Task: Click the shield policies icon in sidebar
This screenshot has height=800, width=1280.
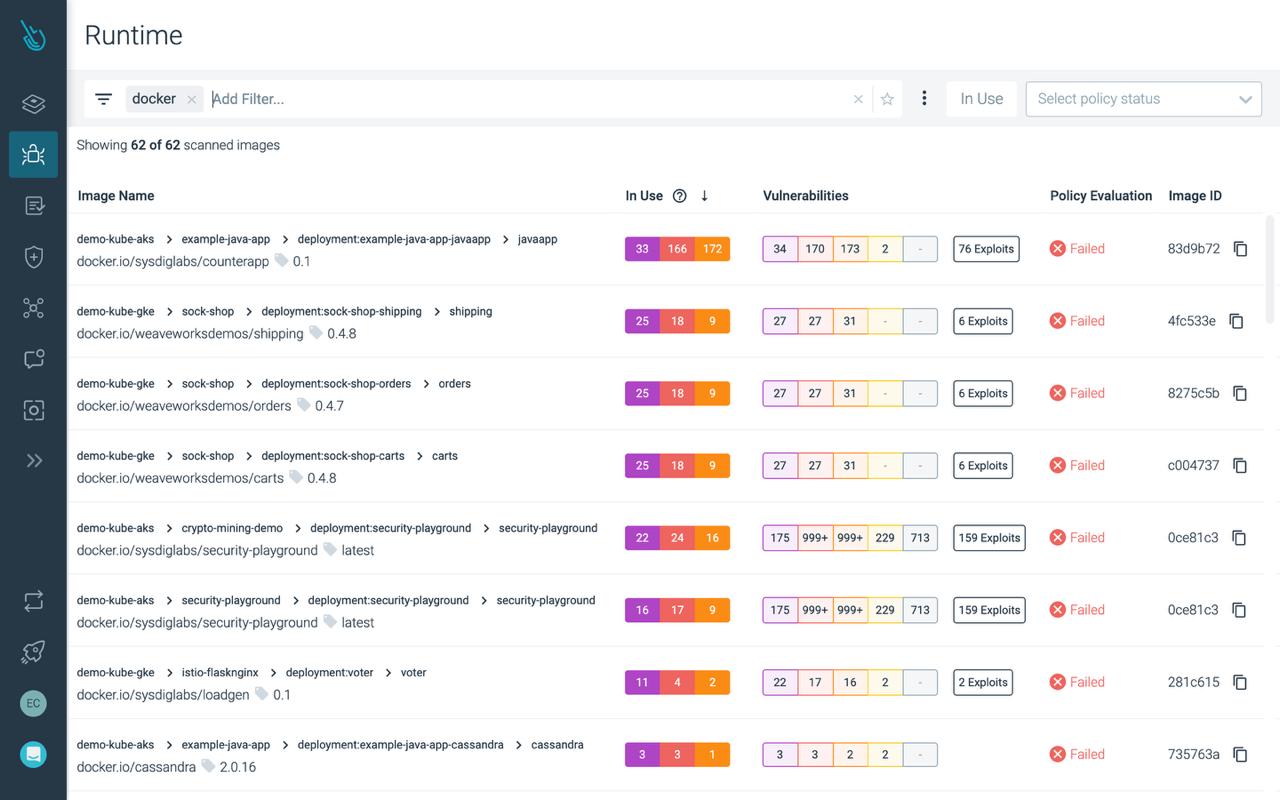Action: (x=33, y=256)
